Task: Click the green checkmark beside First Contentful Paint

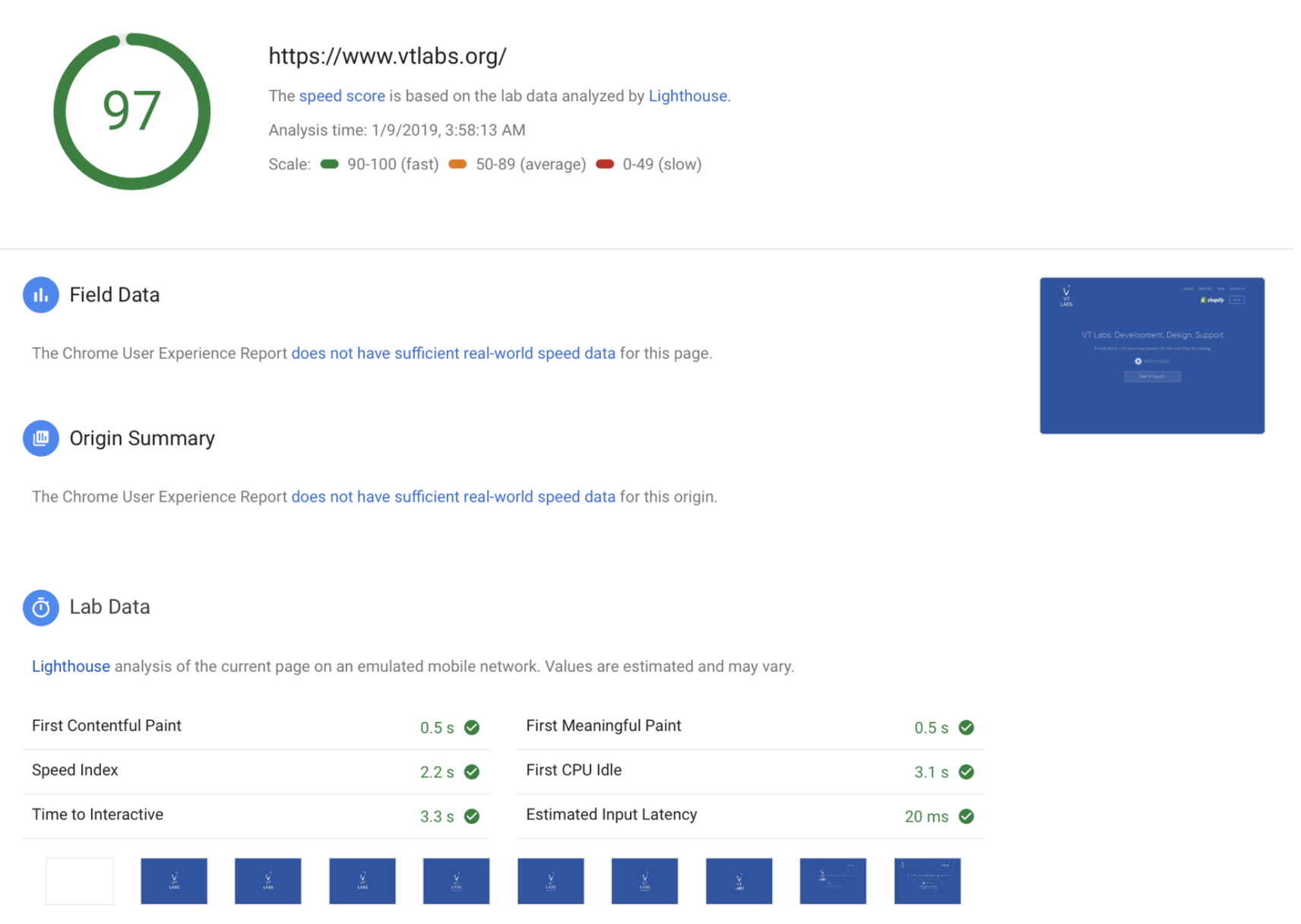Action: [472, 727]
